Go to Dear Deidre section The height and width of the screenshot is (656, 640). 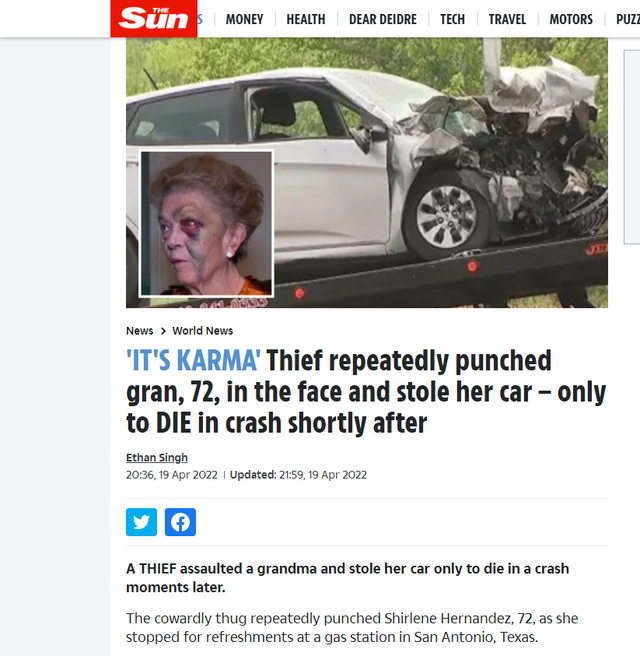(383, 19)
